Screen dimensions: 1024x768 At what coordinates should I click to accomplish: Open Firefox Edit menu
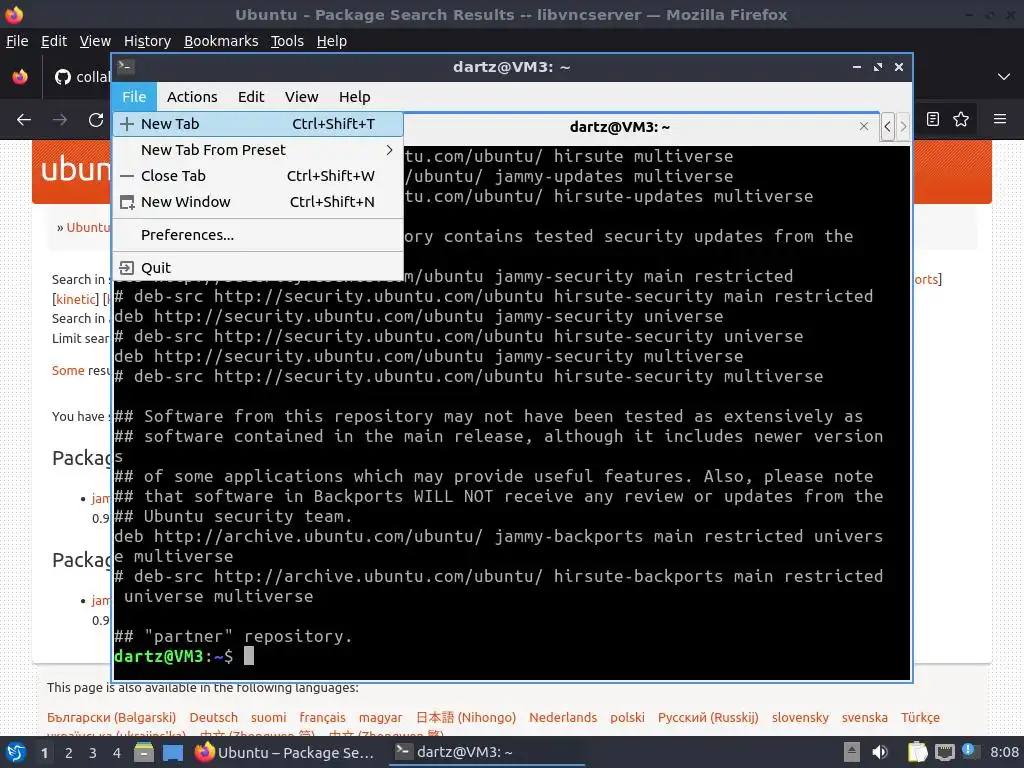tap(54, 41)
